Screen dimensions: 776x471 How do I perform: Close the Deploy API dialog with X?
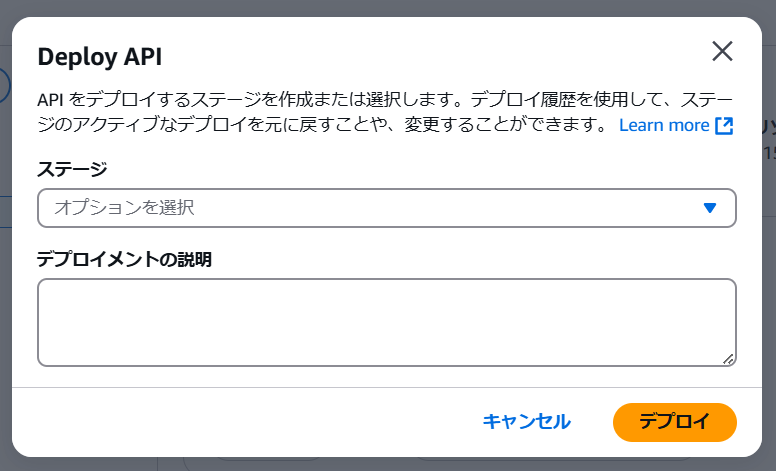(x=722, y=52)
